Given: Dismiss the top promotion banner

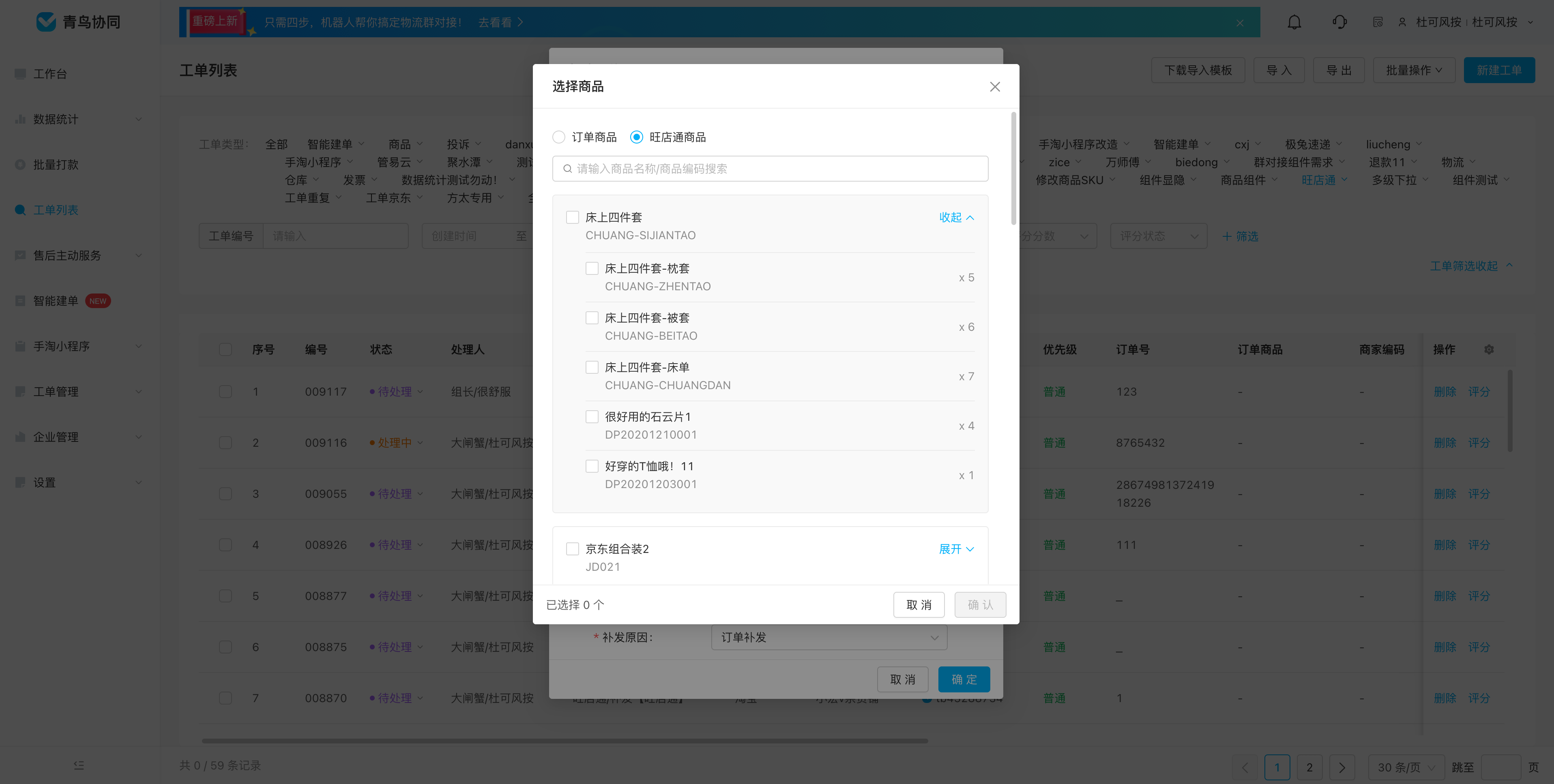Looking at the screenshot, I should [x=1240, y=23].
